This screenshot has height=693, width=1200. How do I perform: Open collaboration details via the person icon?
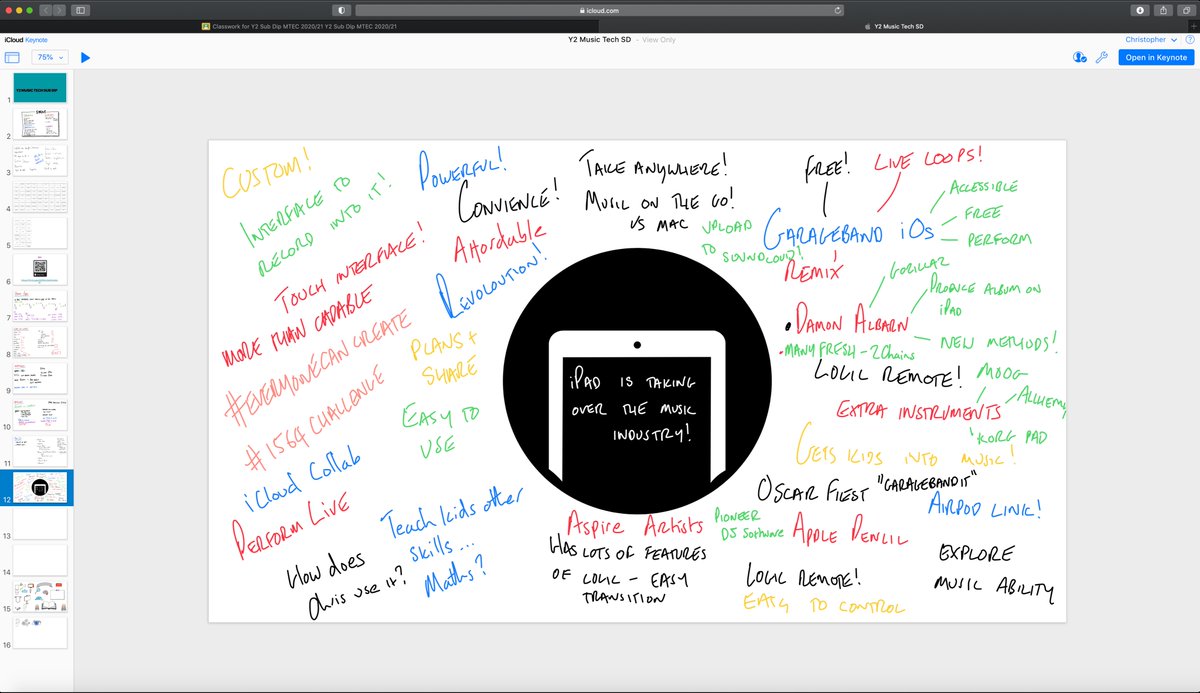(x=1078, y=57)
